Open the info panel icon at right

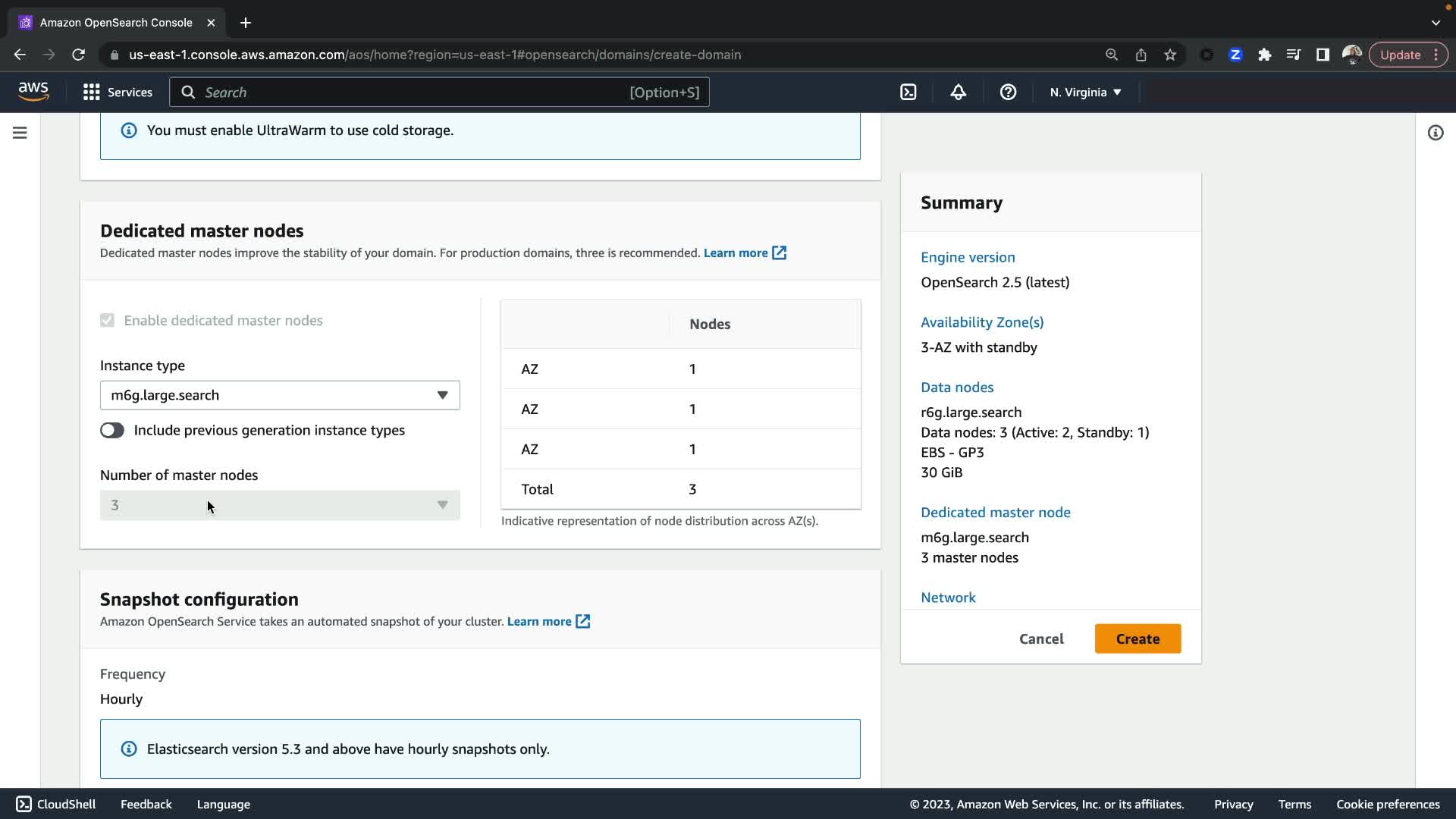pos(1435,133)
